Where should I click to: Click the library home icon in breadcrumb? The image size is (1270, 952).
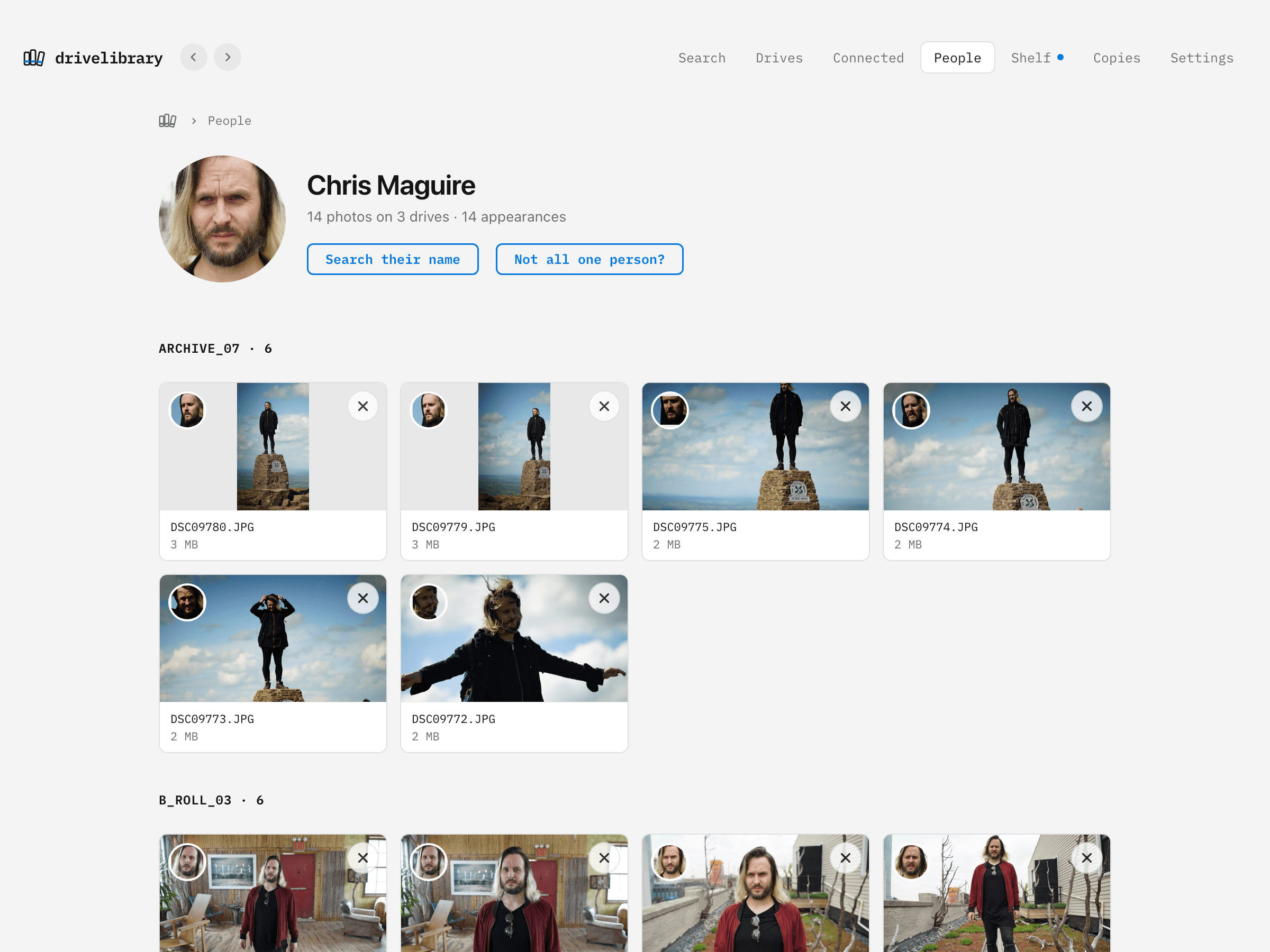click(168, 121)
